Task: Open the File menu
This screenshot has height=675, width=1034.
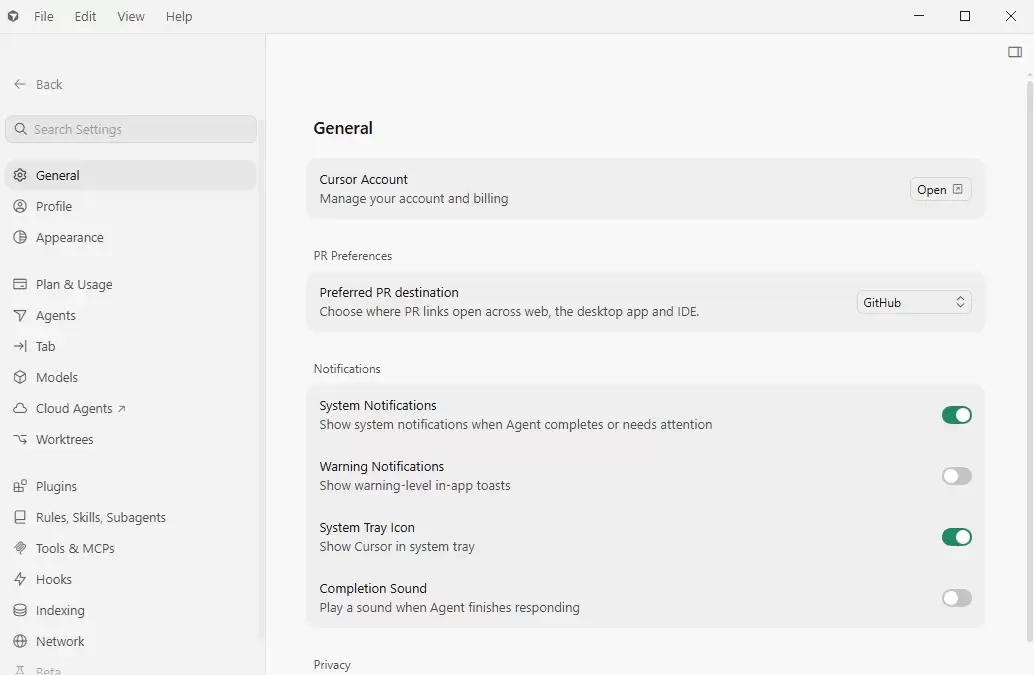Action: 44,16
